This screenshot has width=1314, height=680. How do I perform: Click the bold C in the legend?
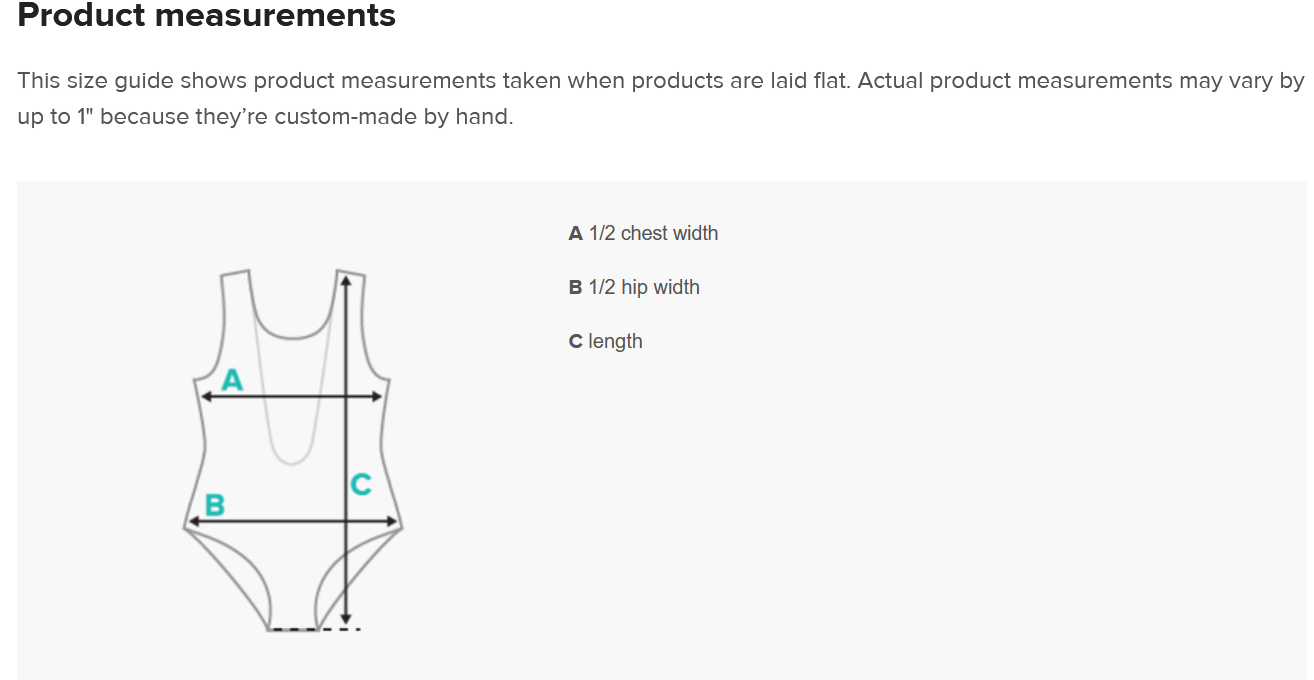click(575, 341)
